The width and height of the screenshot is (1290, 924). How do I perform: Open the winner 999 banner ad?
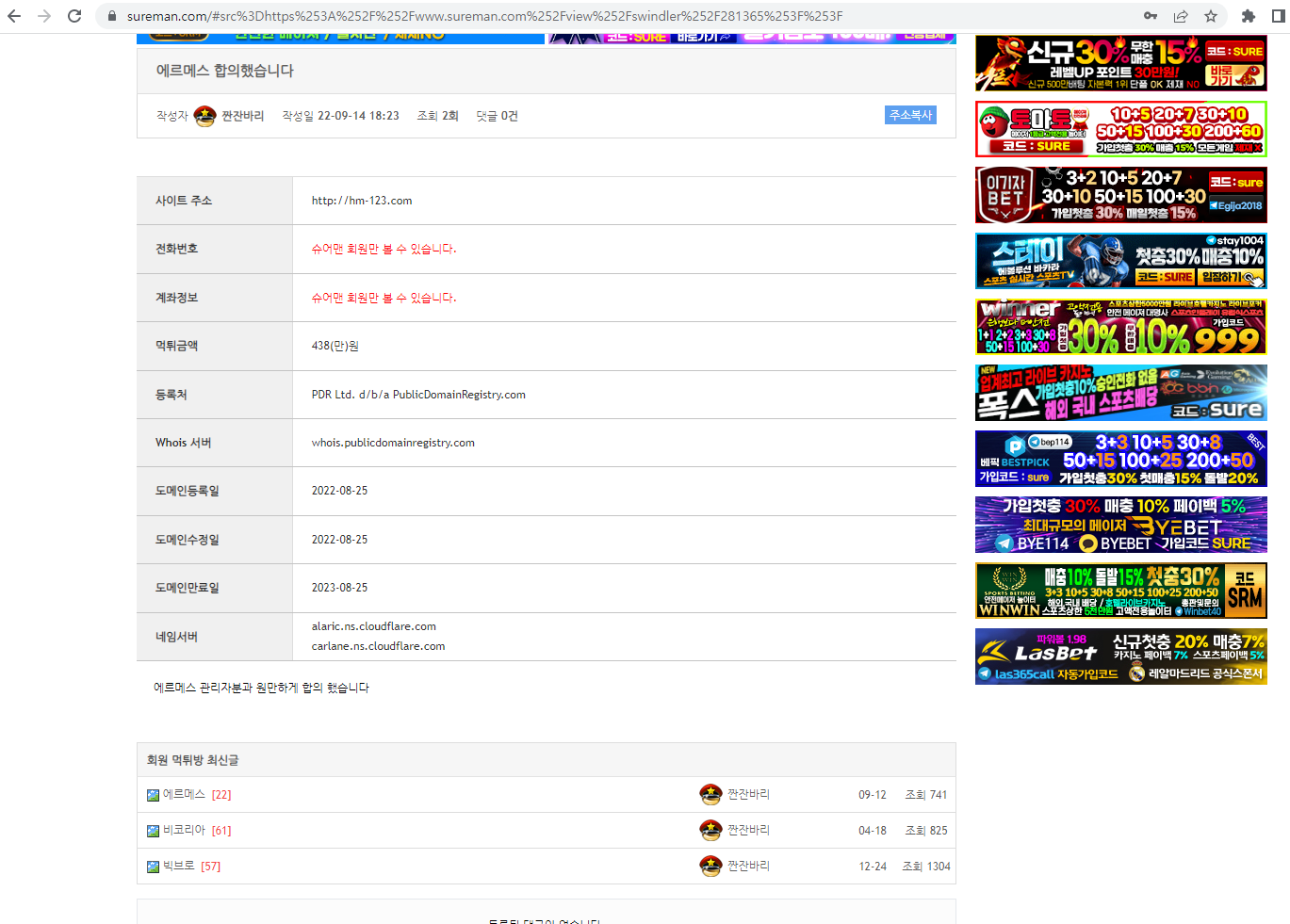[1121, 327]
